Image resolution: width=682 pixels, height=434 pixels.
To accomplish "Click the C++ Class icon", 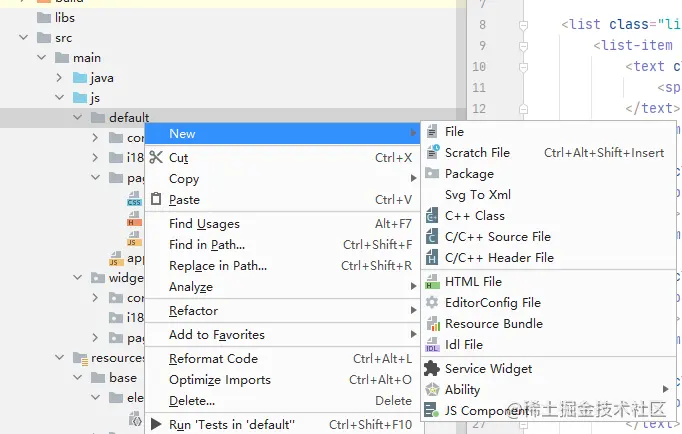I will click(x=431, y=215).
